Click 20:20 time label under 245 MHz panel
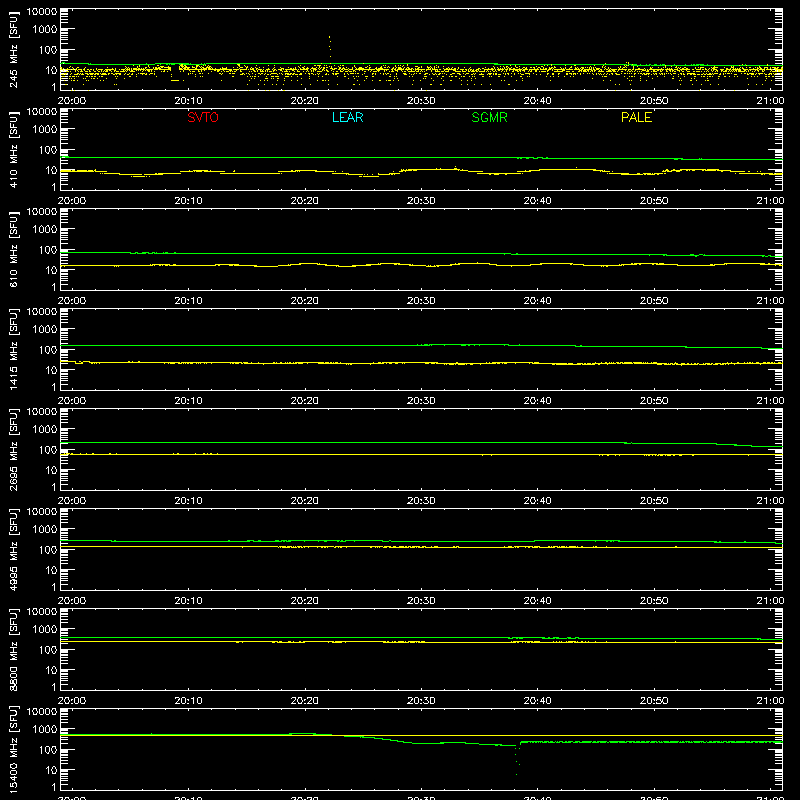800x800 pixels. point(305,101)
